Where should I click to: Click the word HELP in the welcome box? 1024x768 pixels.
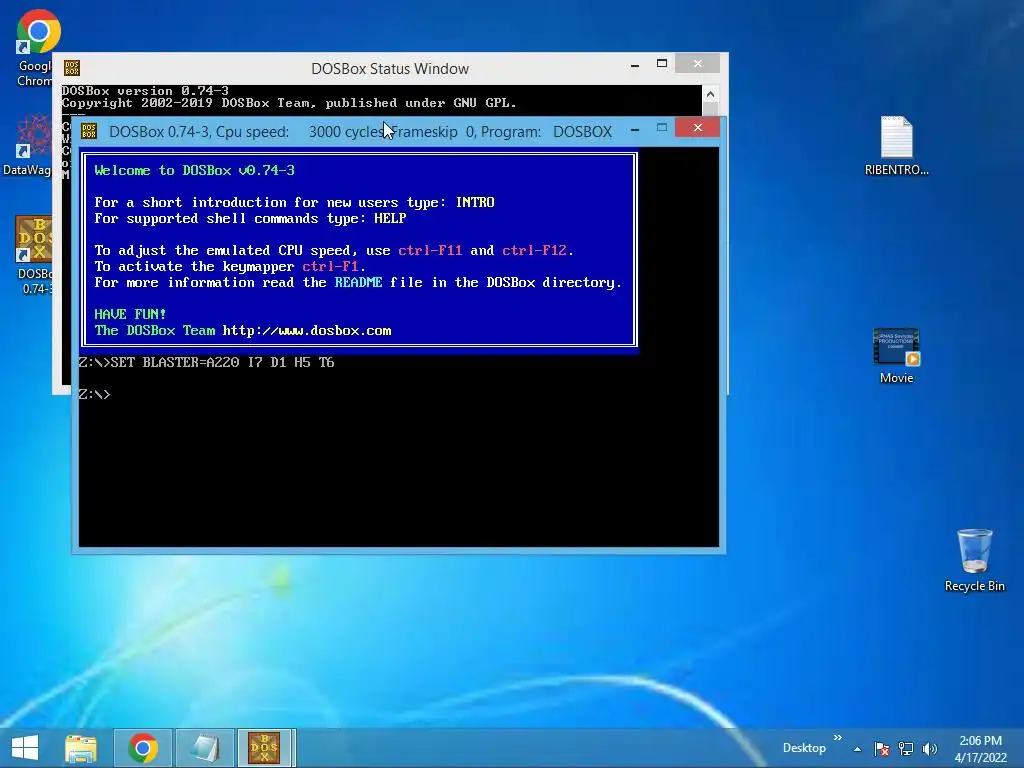(390, 219)
